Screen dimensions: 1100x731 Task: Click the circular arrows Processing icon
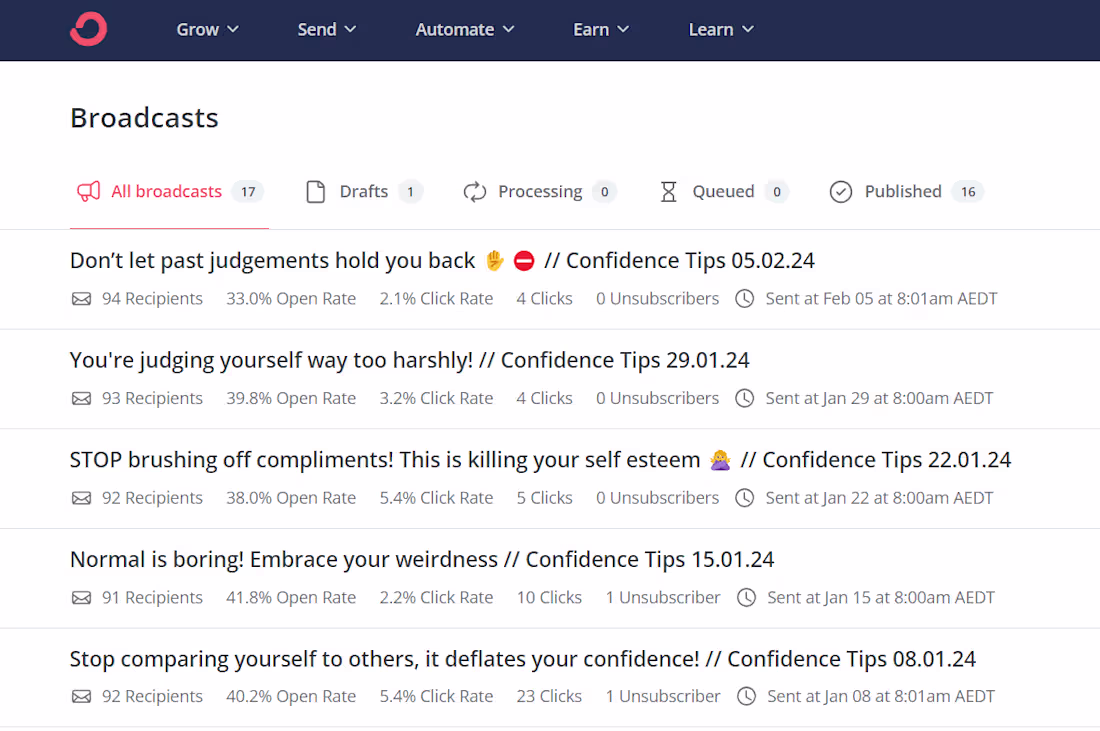472,191
